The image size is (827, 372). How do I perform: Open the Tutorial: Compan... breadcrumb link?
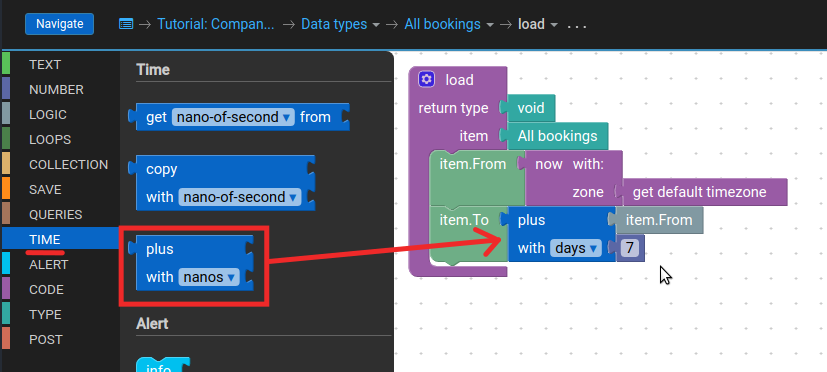216,24
